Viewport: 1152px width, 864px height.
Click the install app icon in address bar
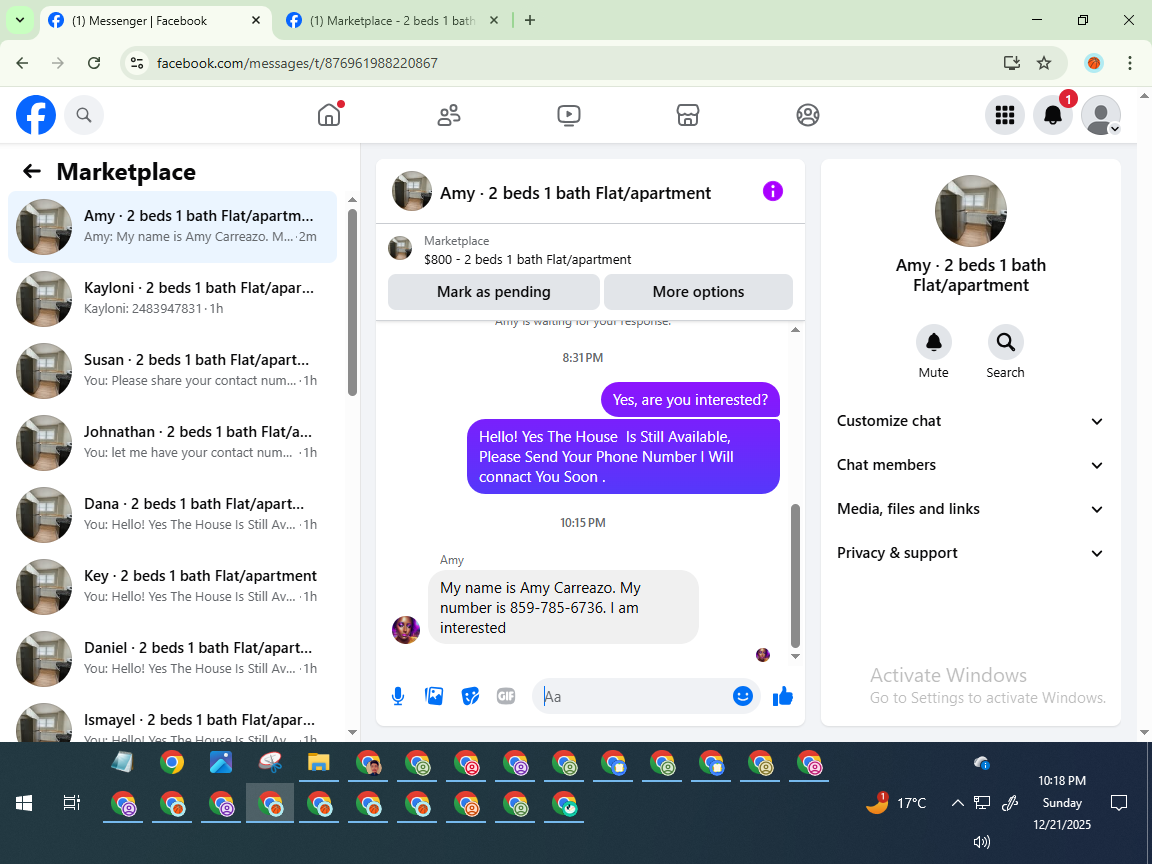tap(1012, 63)
